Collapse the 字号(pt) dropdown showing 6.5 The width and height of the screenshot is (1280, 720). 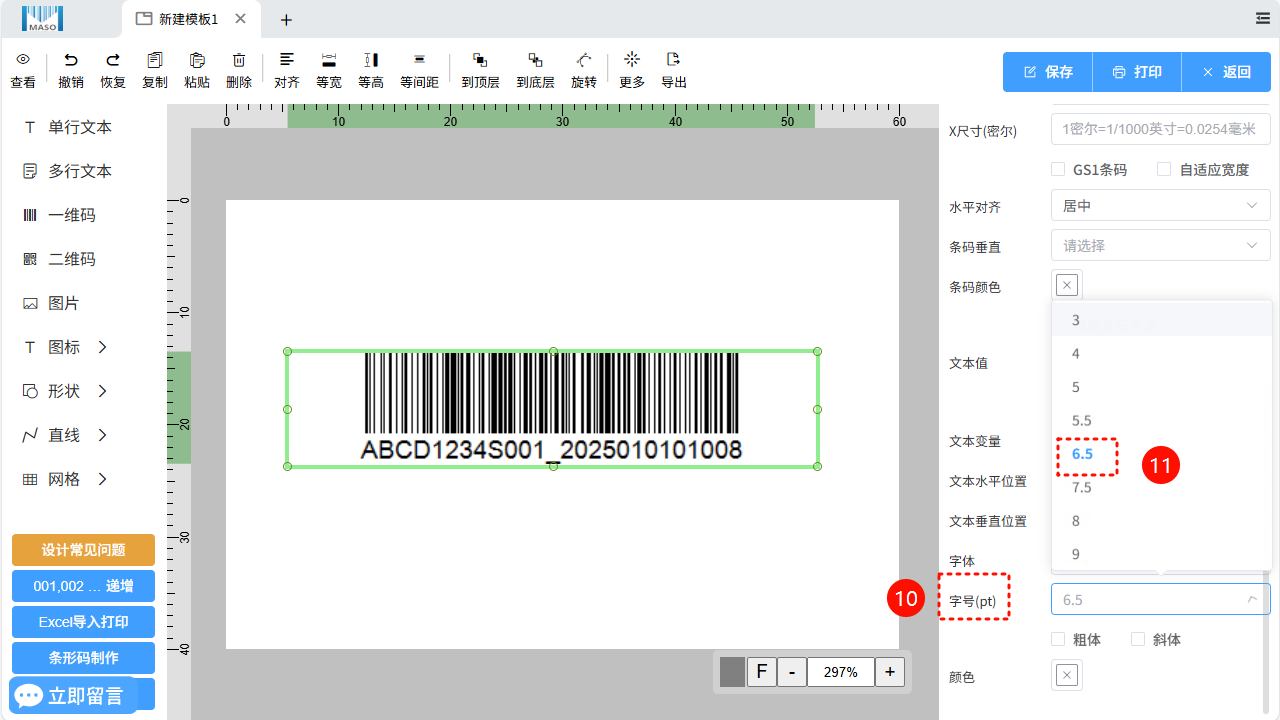(x=1161, y=599)
